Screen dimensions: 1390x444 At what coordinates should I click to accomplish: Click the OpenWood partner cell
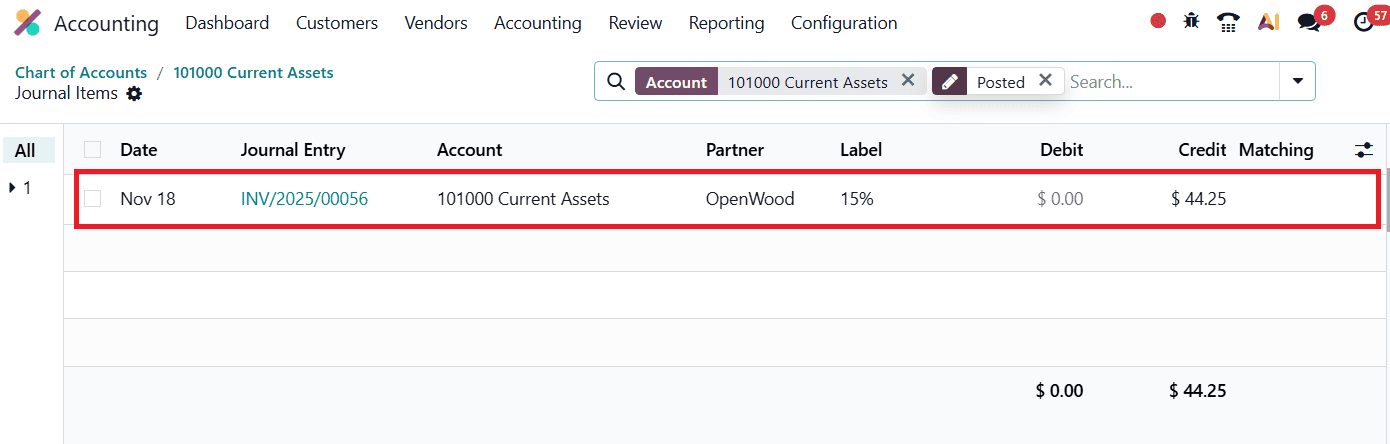point(750,199)
